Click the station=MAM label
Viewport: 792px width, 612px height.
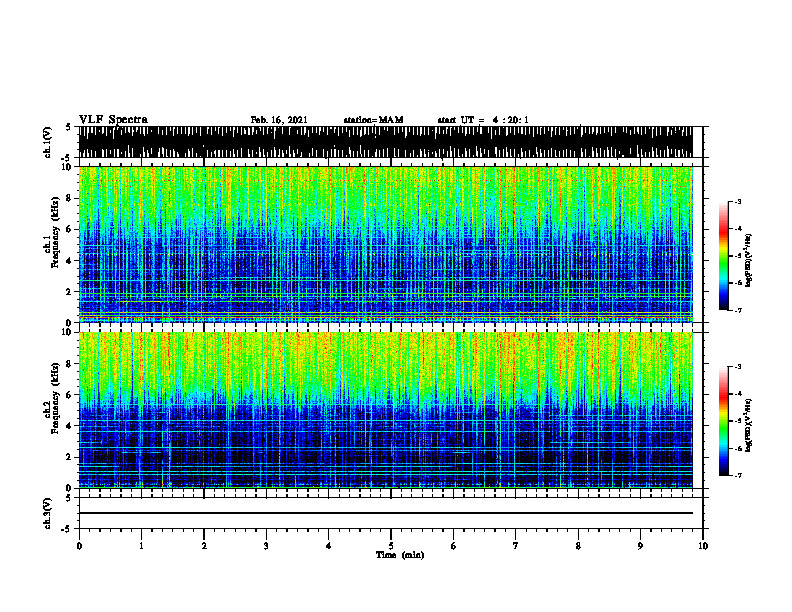coord(373,120)
